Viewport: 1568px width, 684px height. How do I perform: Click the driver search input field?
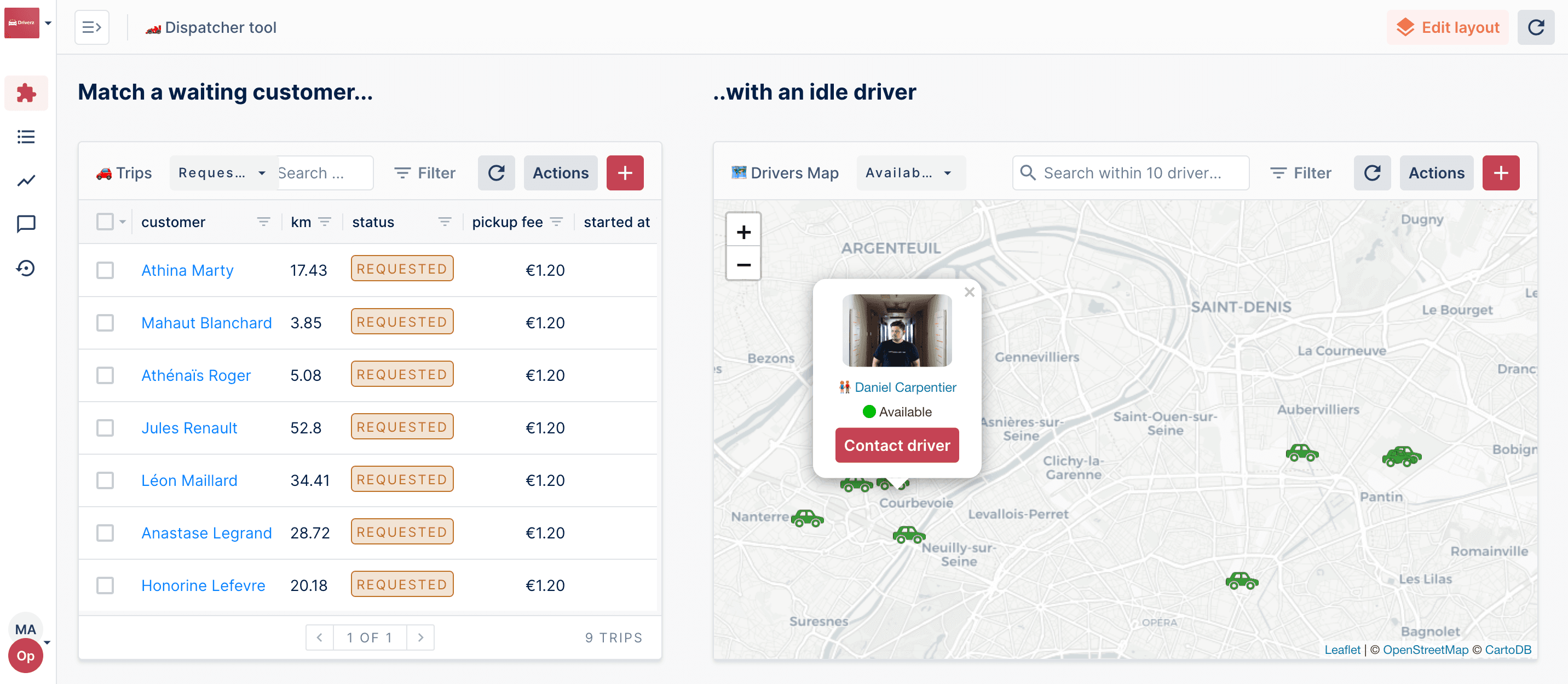(x=1132, y=173)
